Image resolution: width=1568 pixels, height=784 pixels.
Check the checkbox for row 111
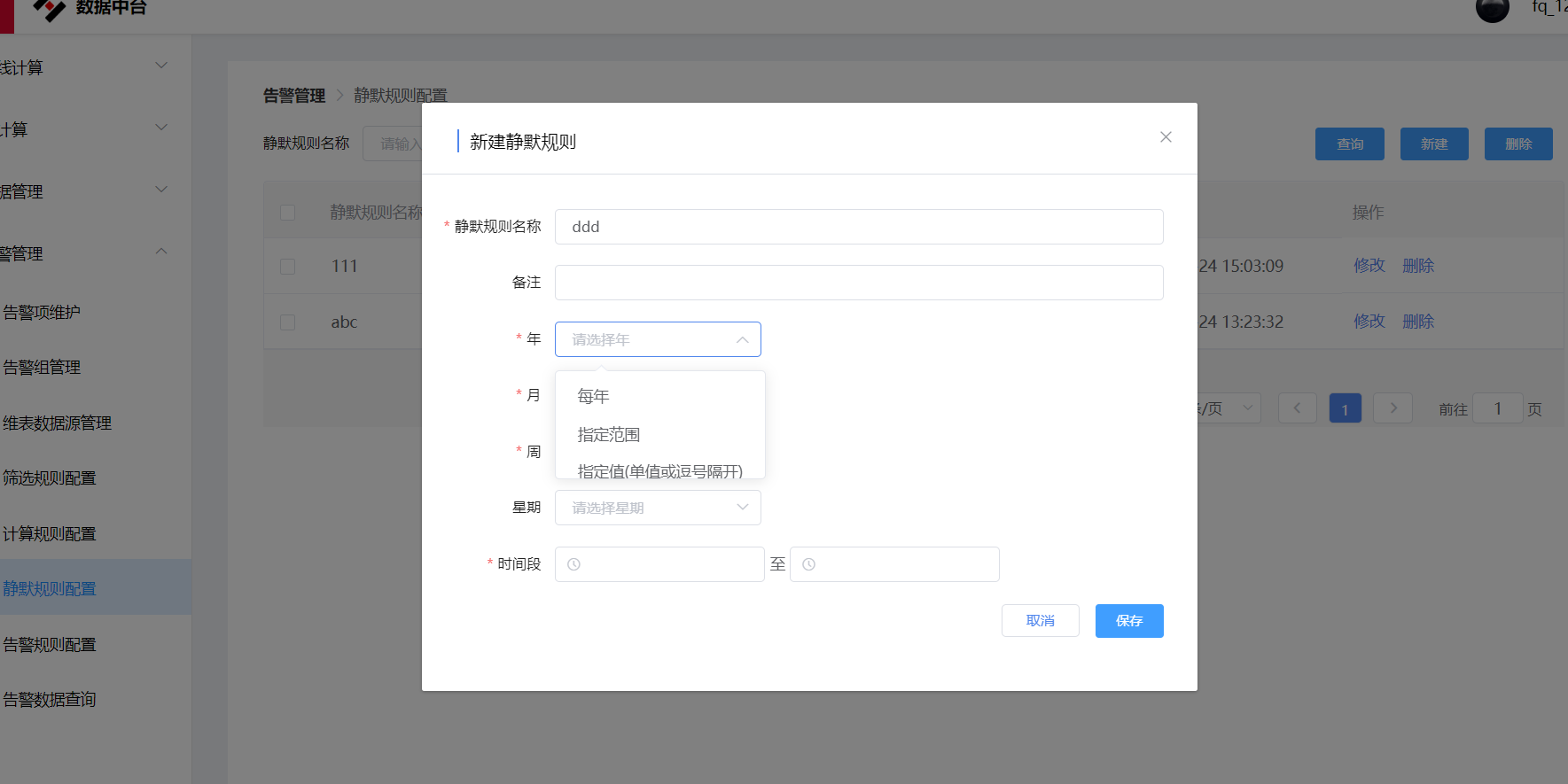287,267
